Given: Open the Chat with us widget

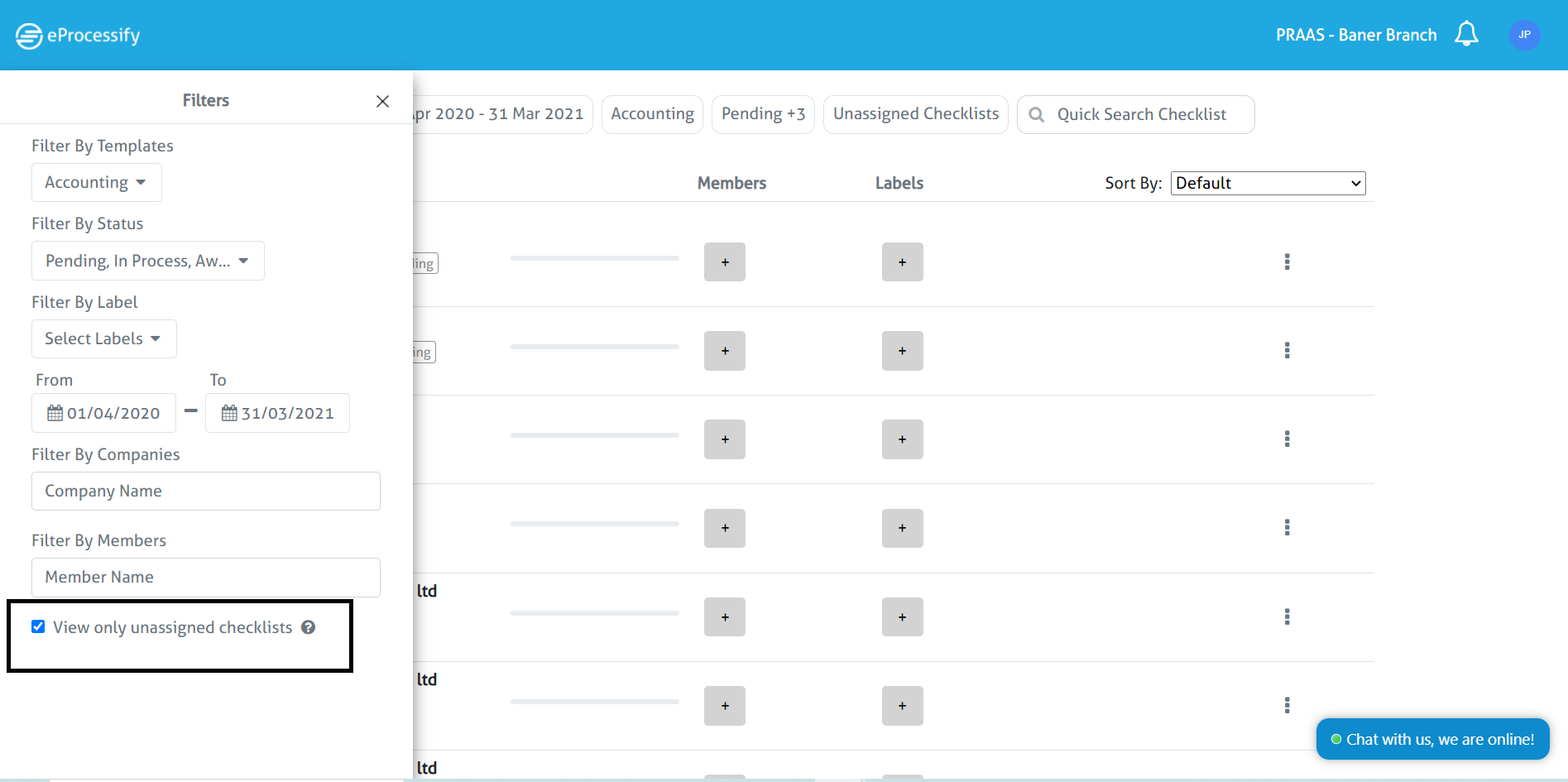Looking at the screenshot, I should pyautogui.click(x=1432, y=739).
